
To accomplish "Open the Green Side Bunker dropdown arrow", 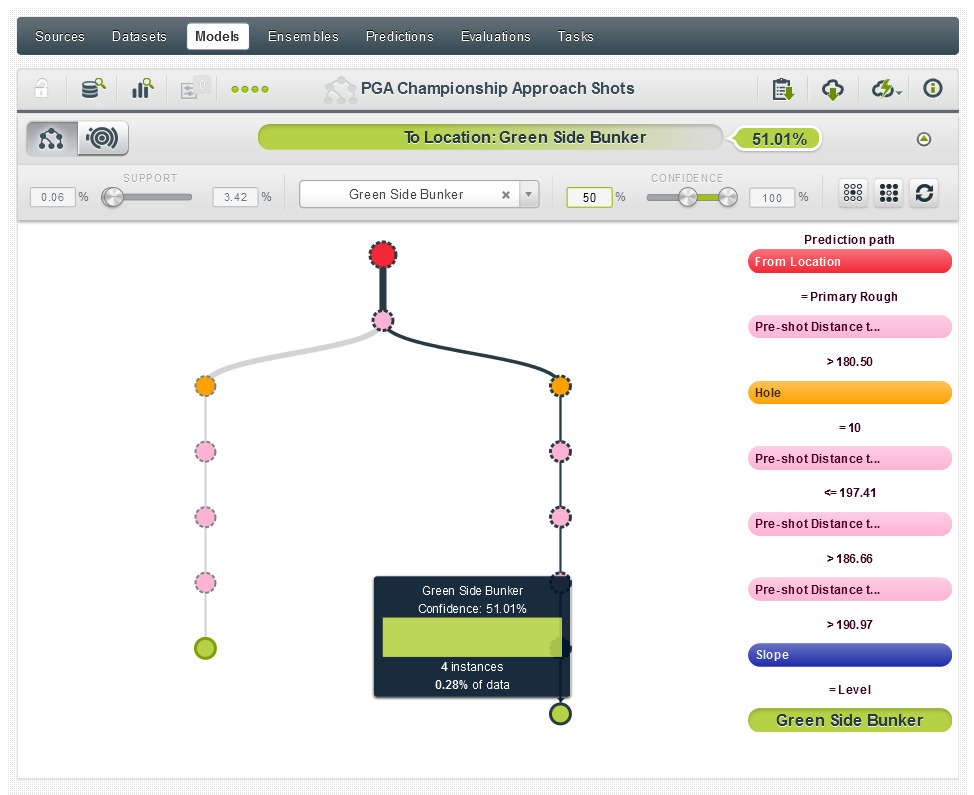I will click(x=529, y=195).
